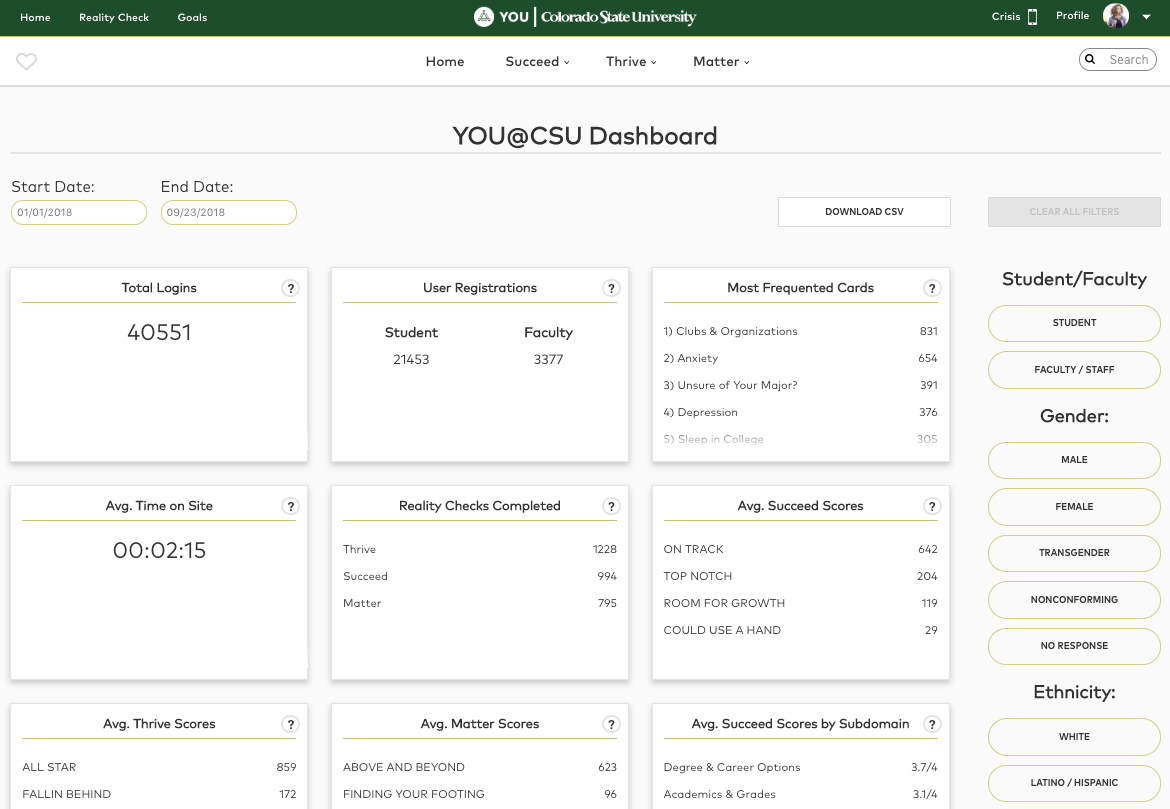Show help for Succeed Scores by Subdomain
The height and width of the screenshot is (809, 1170).
click(932, 724)
